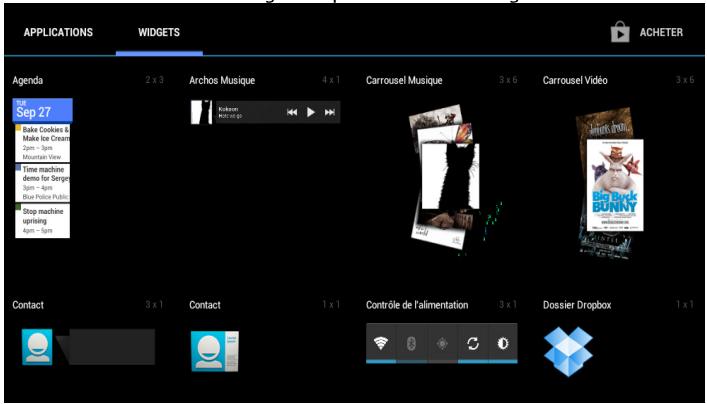Click the Archos Musique widget title

[222, 80]
